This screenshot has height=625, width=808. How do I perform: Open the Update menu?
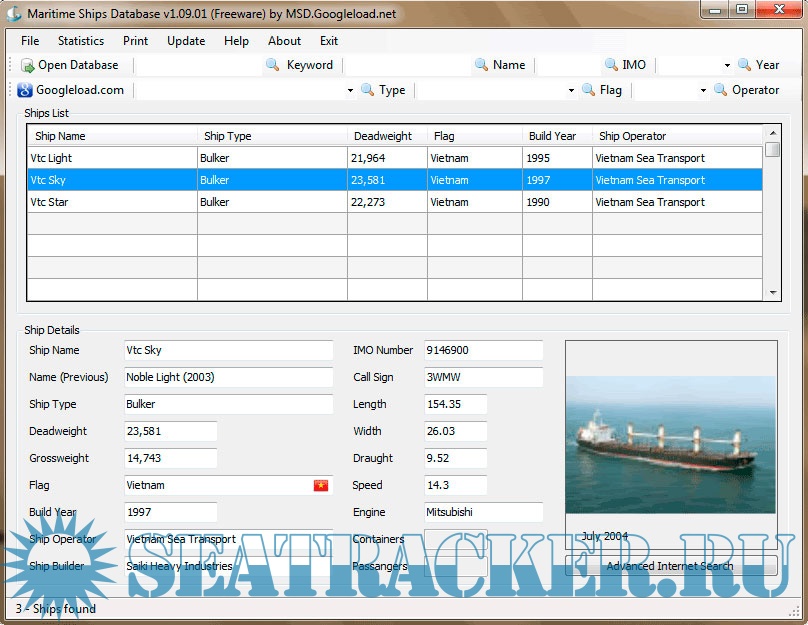pyautogui.click(x=186, y=41)
